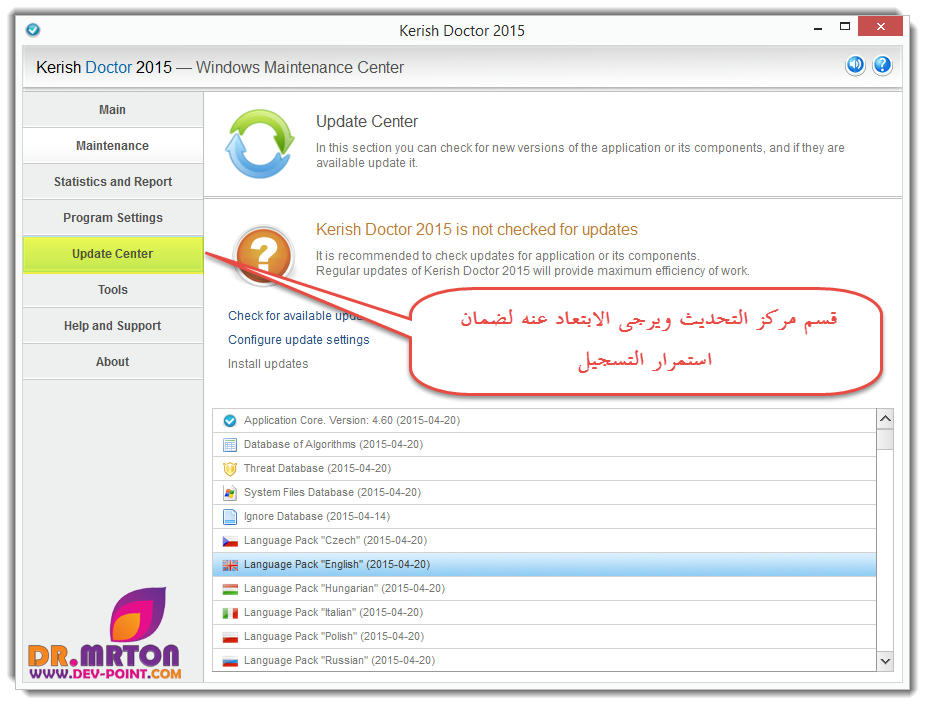Click Threat Database shield icon
925x705 pixels.
[x=230, y=469]
